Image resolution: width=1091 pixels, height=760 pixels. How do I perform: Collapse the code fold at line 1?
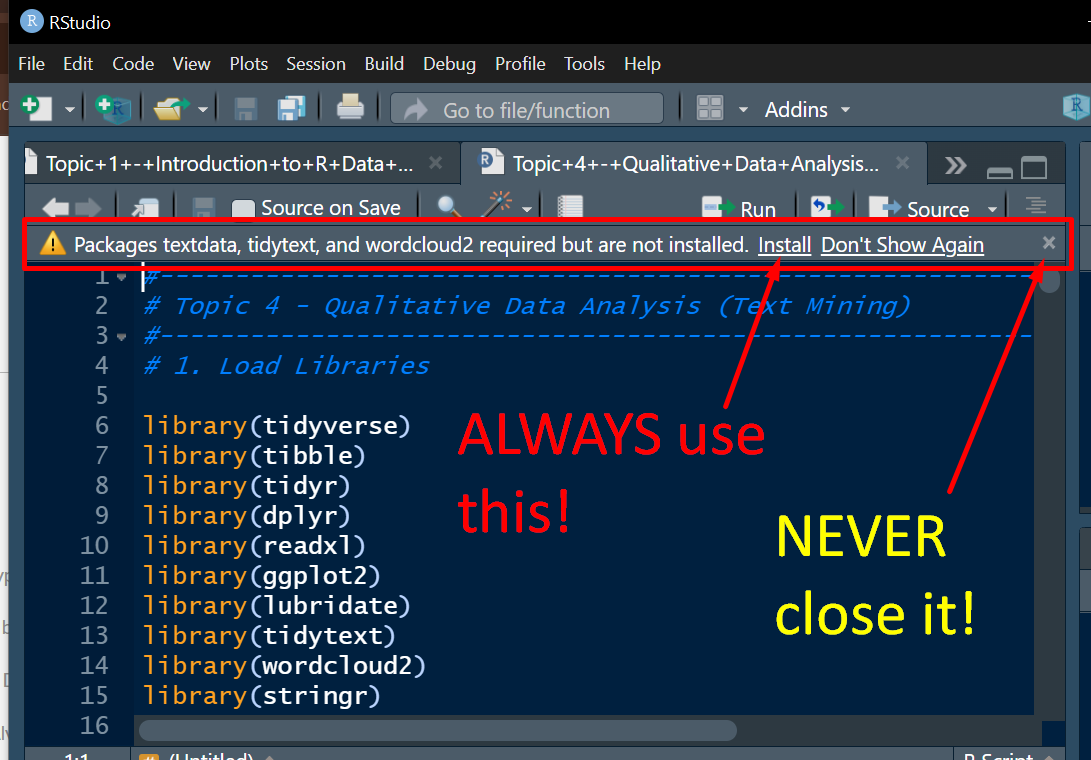coord(122,277)
